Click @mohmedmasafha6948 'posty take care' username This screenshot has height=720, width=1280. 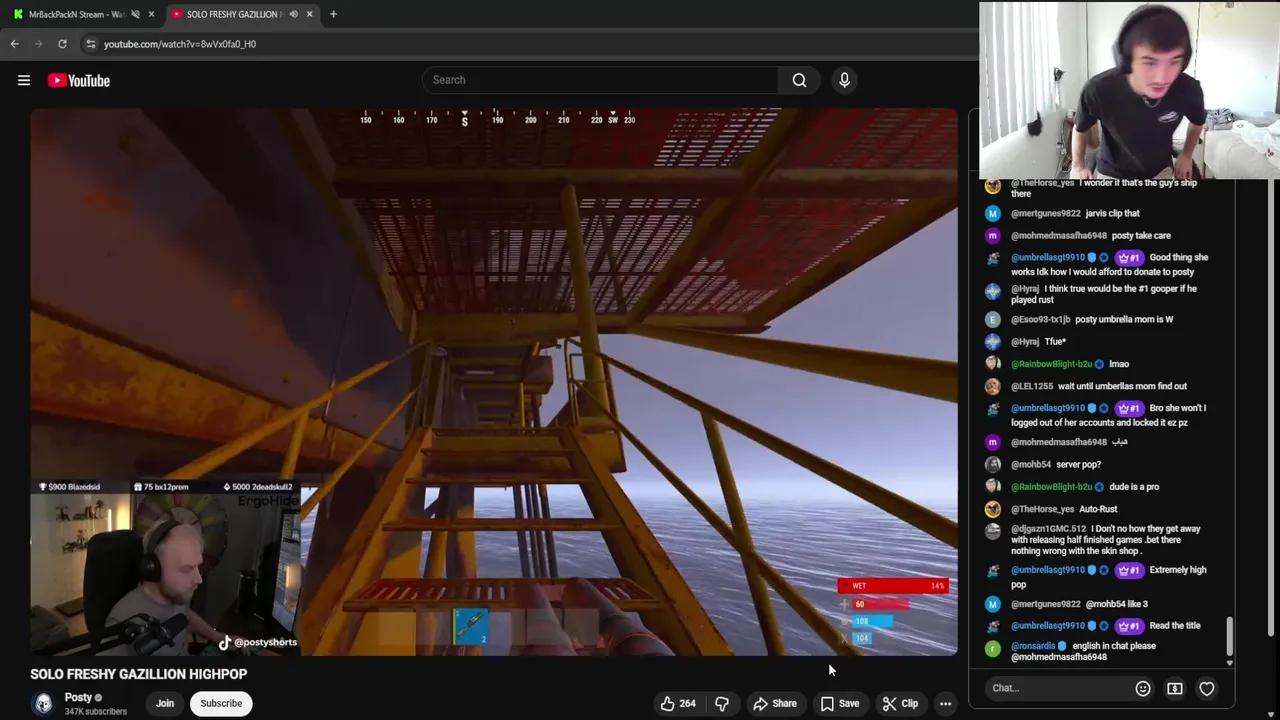click(1059, 235)
